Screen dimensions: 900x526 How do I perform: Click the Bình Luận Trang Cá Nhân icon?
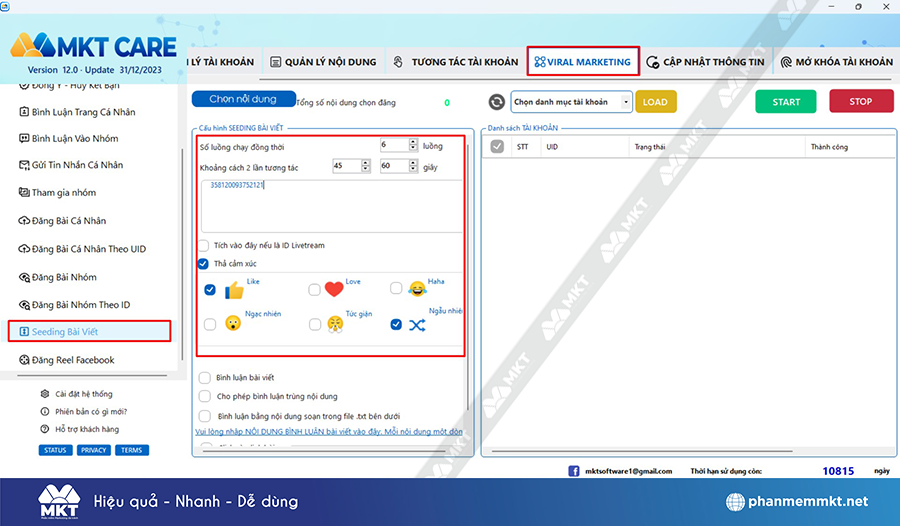(x=24, y=111)
